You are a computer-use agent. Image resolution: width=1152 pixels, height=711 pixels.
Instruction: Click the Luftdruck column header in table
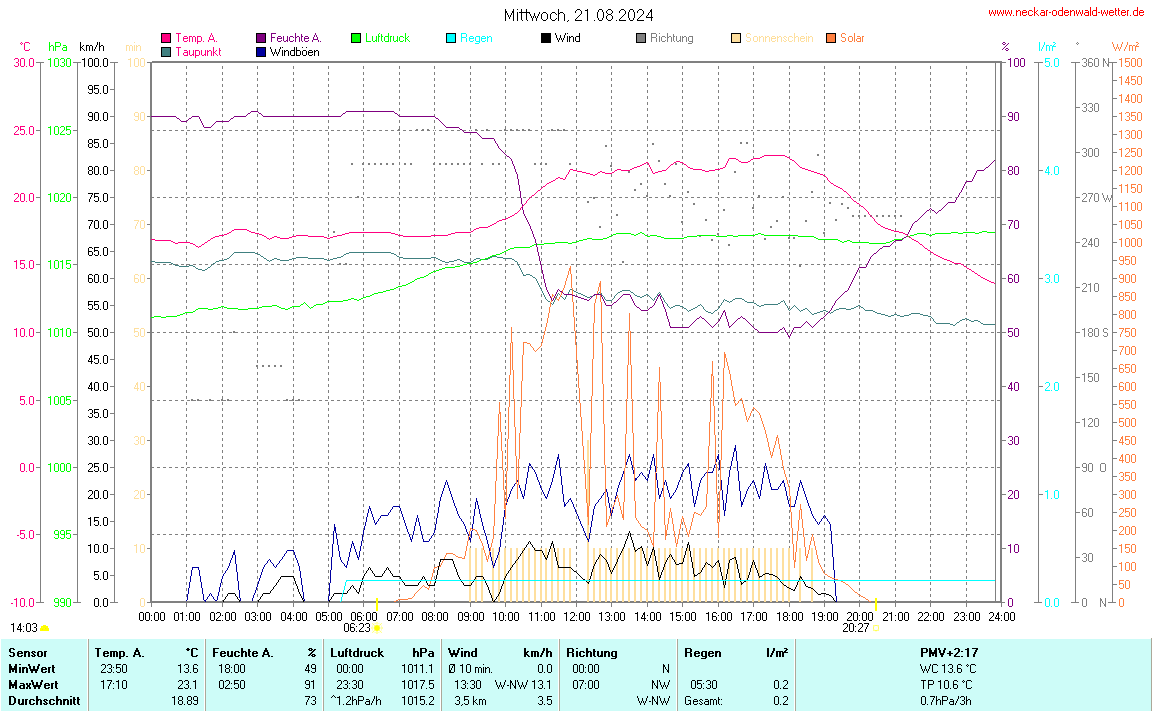click(357, 652)
